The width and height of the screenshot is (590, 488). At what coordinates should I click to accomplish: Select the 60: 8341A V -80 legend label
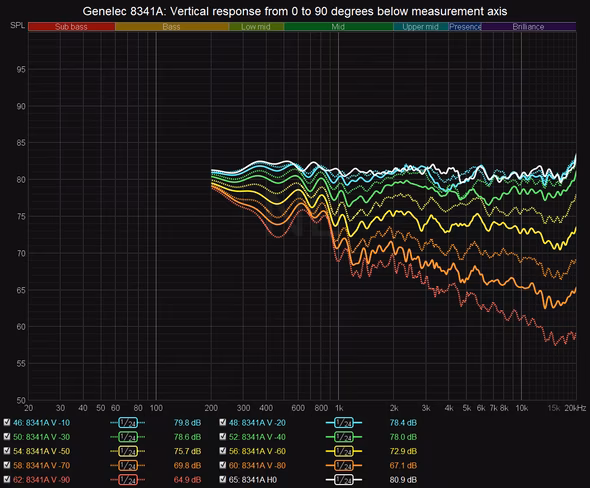[x=257, y=465]
